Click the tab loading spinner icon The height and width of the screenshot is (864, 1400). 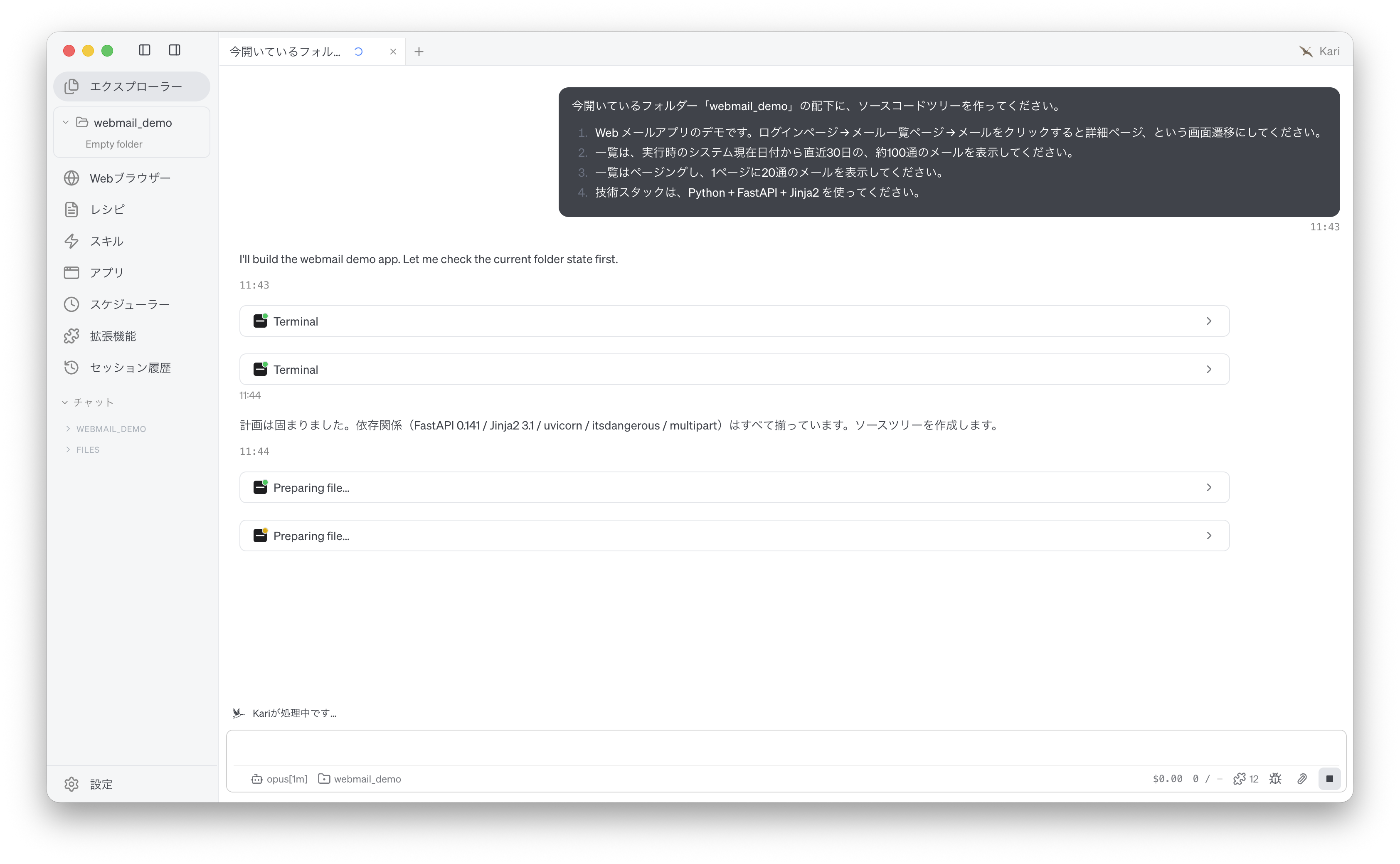(x=358, y=52)
